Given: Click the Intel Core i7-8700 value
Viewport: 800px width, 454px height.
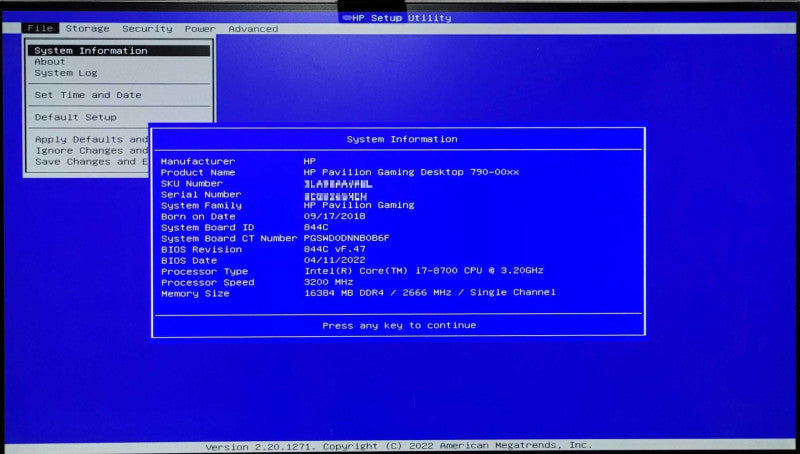Looking at the screenshot, I should [x=424, y=271].
